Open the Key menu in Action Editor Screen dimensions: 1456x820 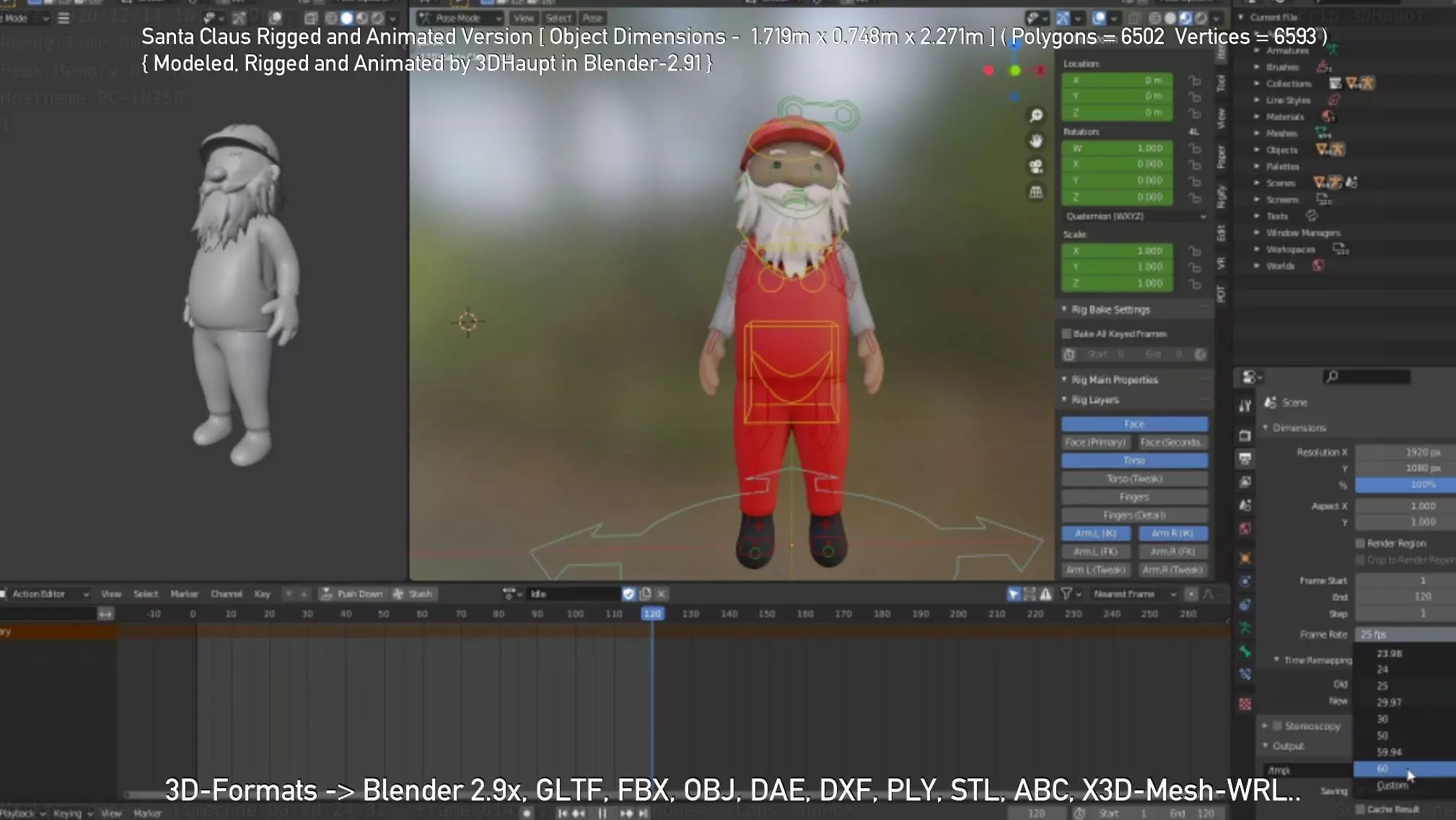262,593
